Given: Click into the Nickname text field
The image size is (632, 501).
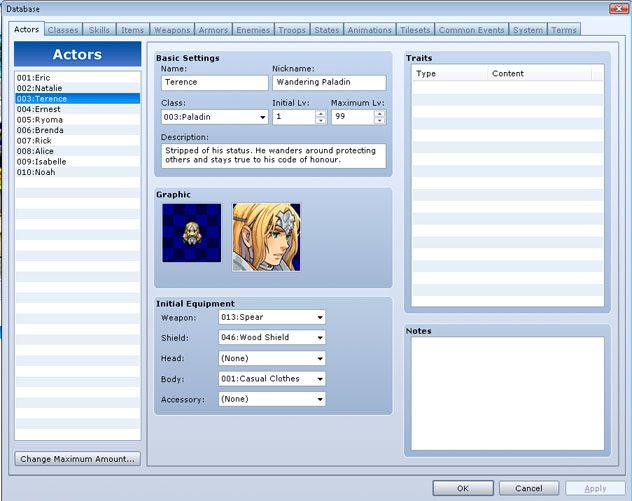Looking at the screenshot, I should point(328,83).
